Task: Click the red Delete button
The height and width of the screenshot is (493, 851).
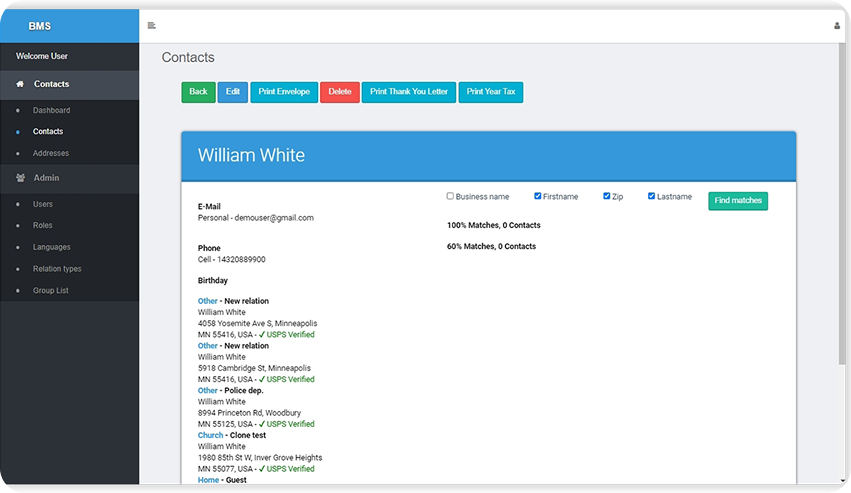Action: pos(339,92)
